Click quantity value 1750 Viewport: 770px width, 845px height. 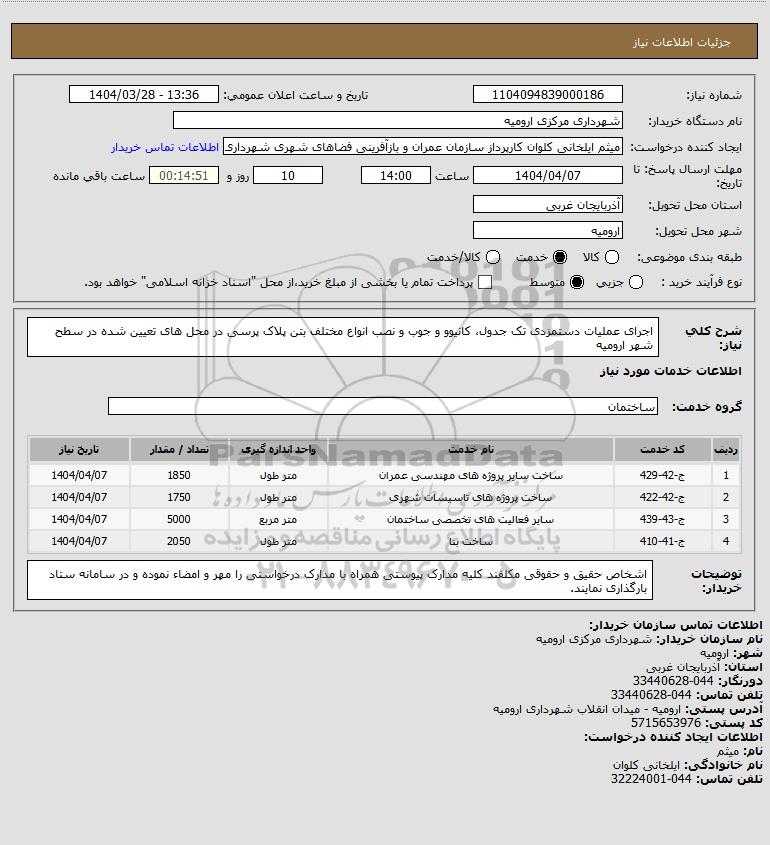[179, 497]
